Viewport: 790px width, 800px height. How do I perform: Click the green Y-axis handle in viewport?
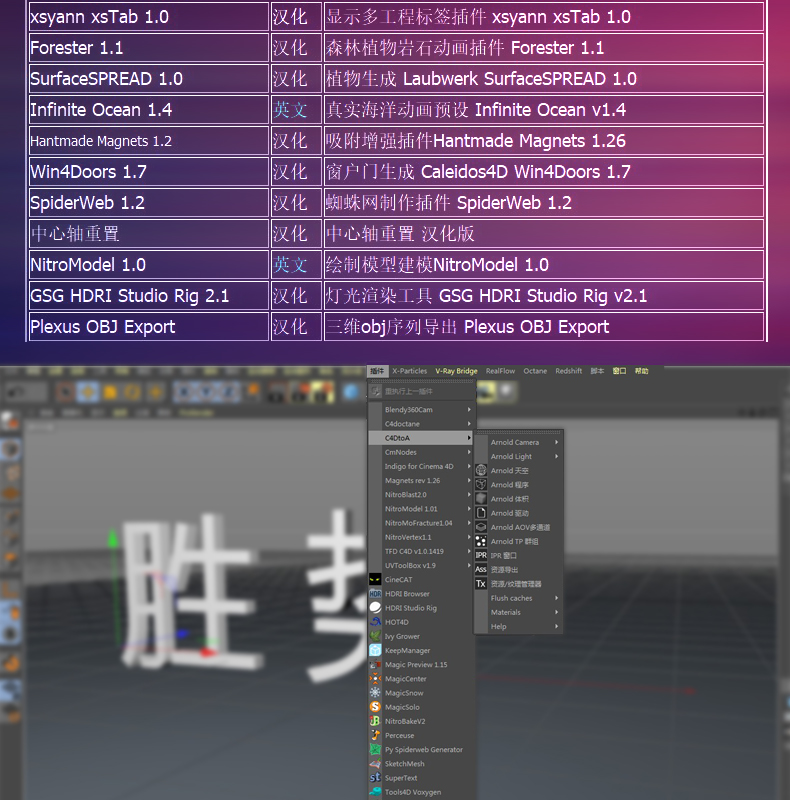pos(113,539)
